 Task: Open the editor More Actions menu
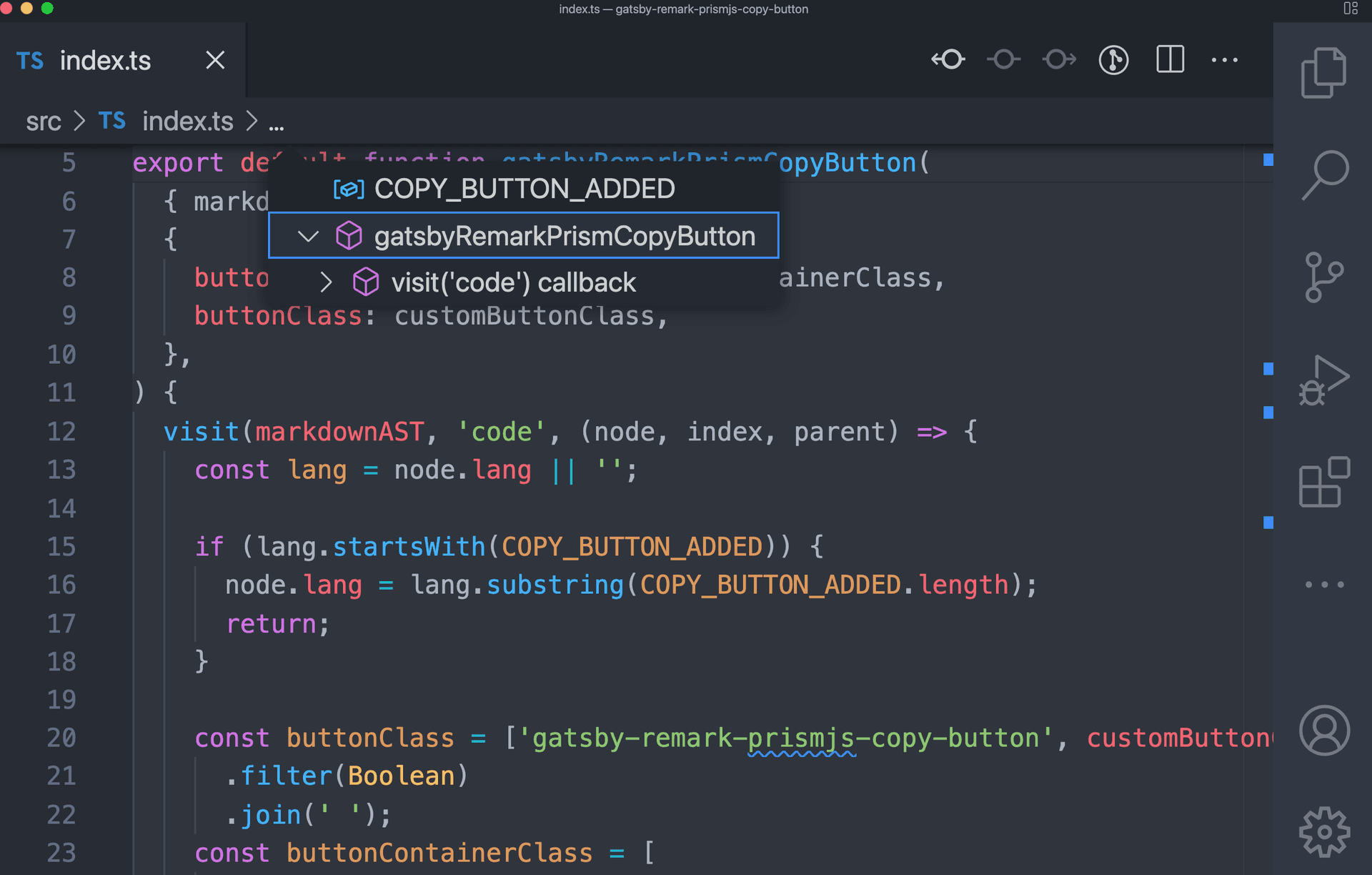pos(1225,60)
